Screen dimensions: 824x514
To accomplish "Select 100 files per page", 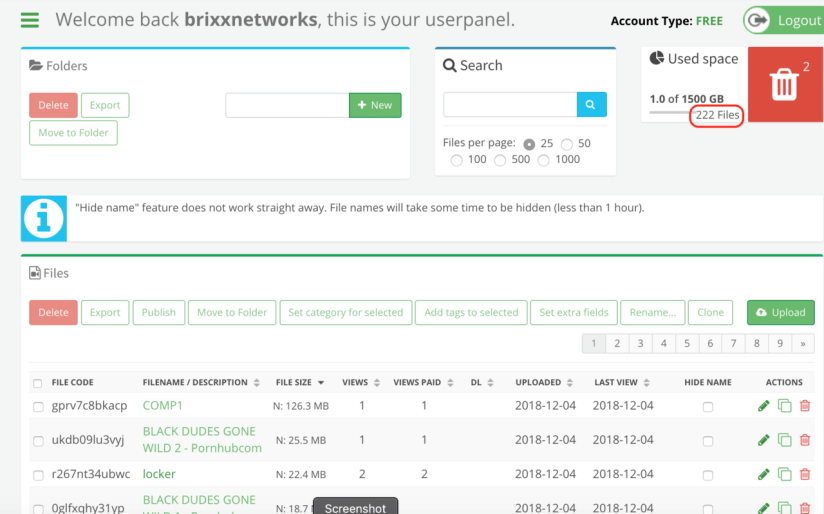I will click(456, 160).
